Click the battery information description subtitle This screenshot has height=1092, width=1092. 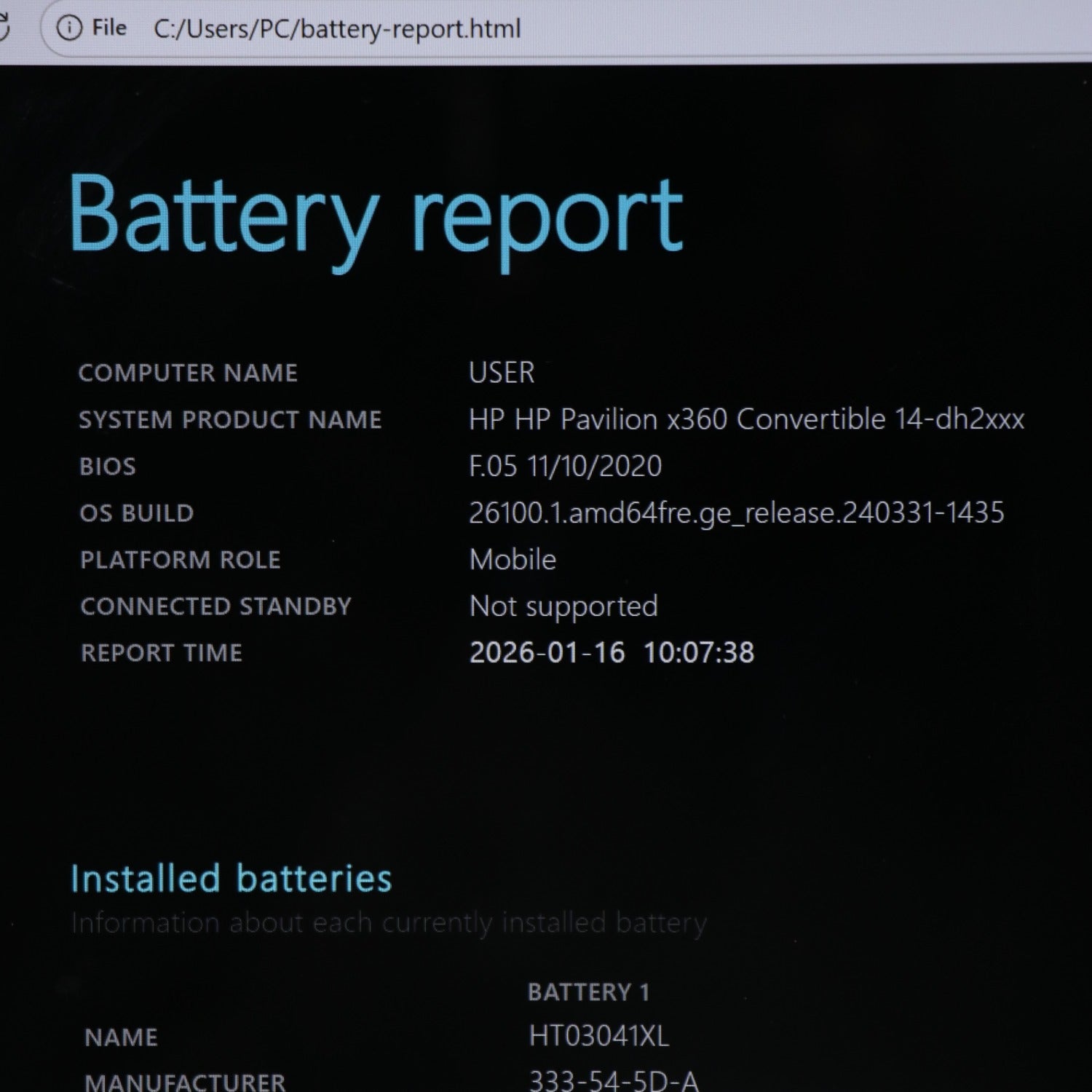click(389, 923)
